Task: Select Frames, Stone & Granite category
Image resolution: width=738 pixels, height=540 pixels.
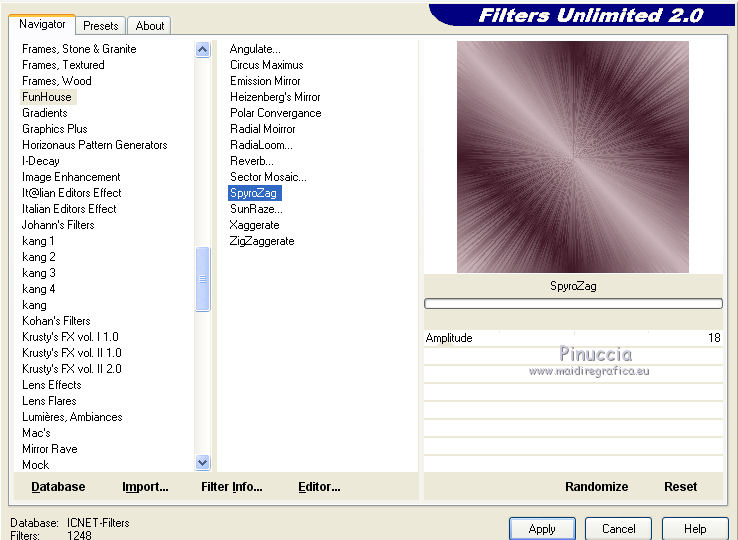Action: [x=79, y=49]
